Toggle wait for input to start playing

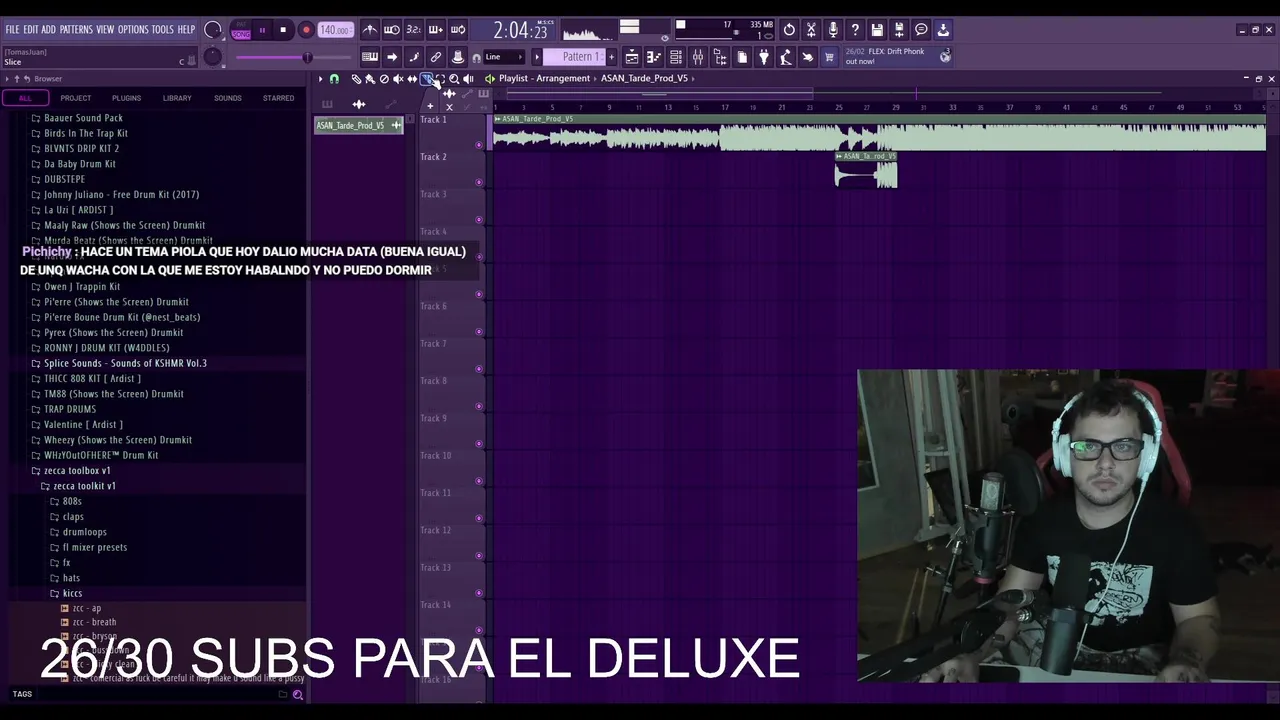point(392,29)
